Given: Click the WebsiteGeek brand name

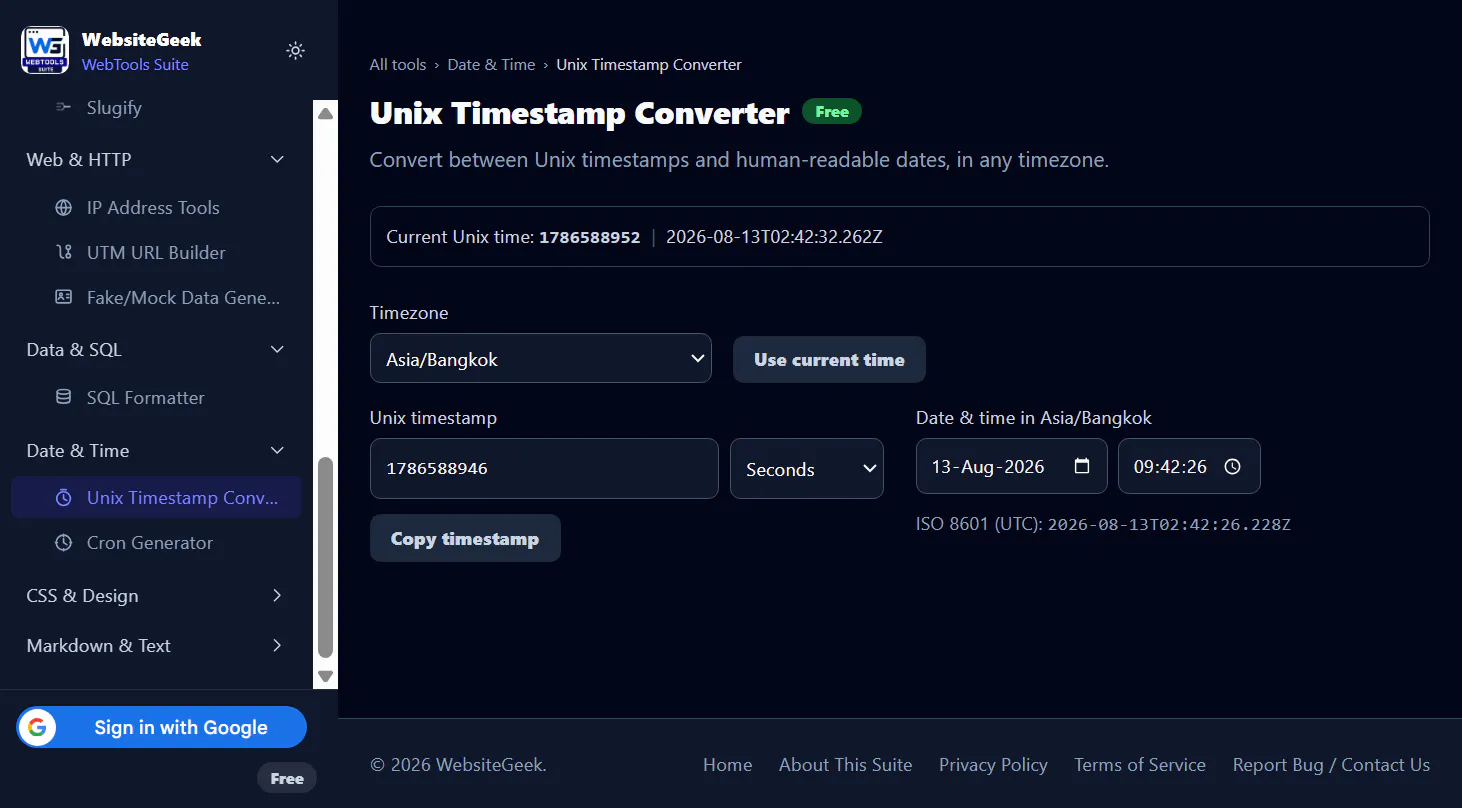Looking at the screenshot, I should pos(142,40).
